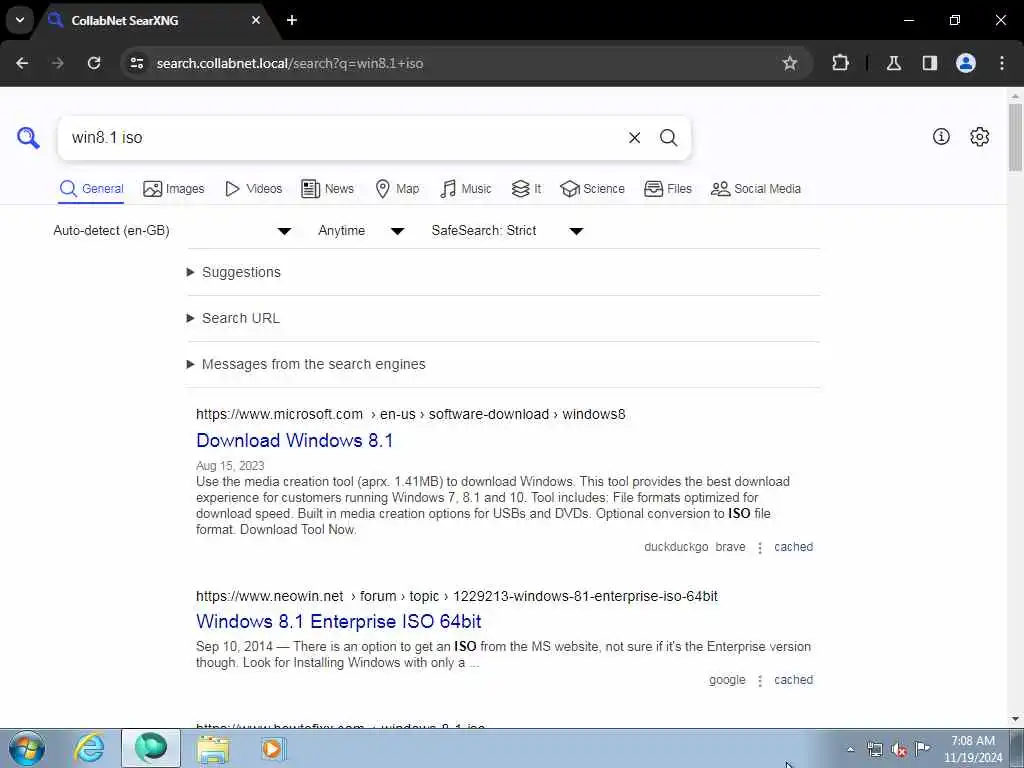Switch to the News tab
The image size is (1024, 768).
click(327, 189)
